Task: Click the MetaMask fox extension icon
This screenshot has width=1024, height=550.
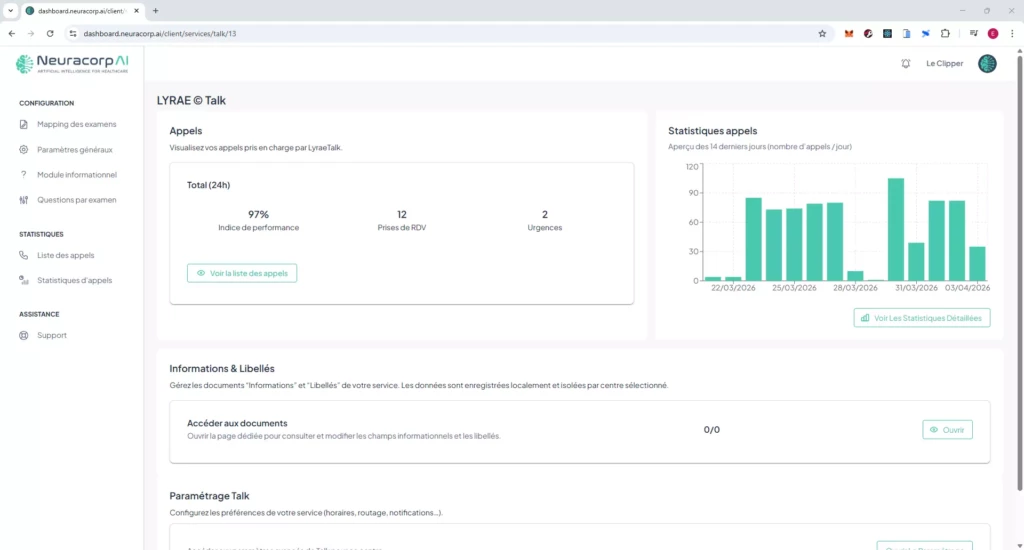Action: 848,33
